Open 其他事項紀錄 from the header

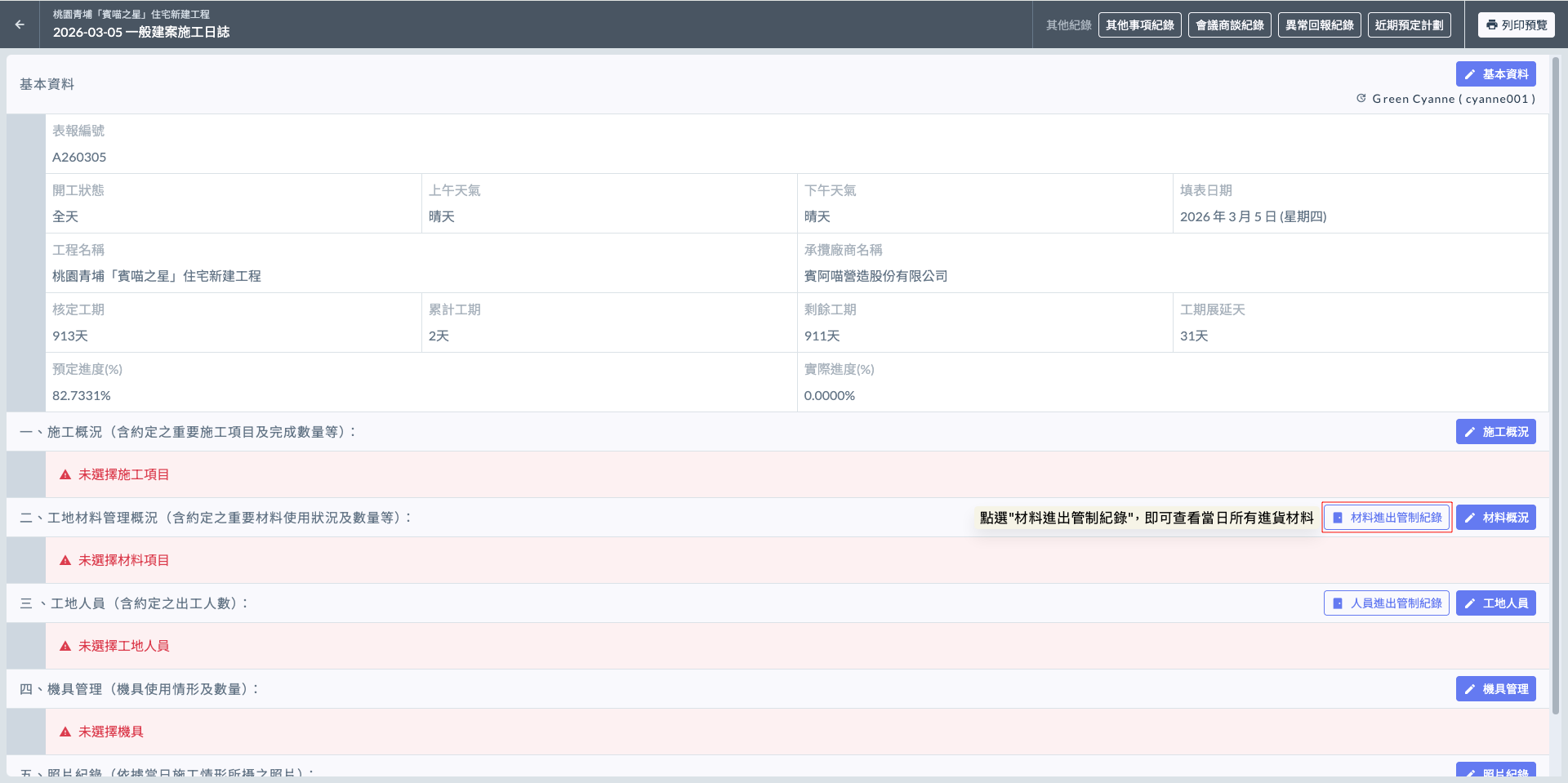click(x=1139, y=25)
